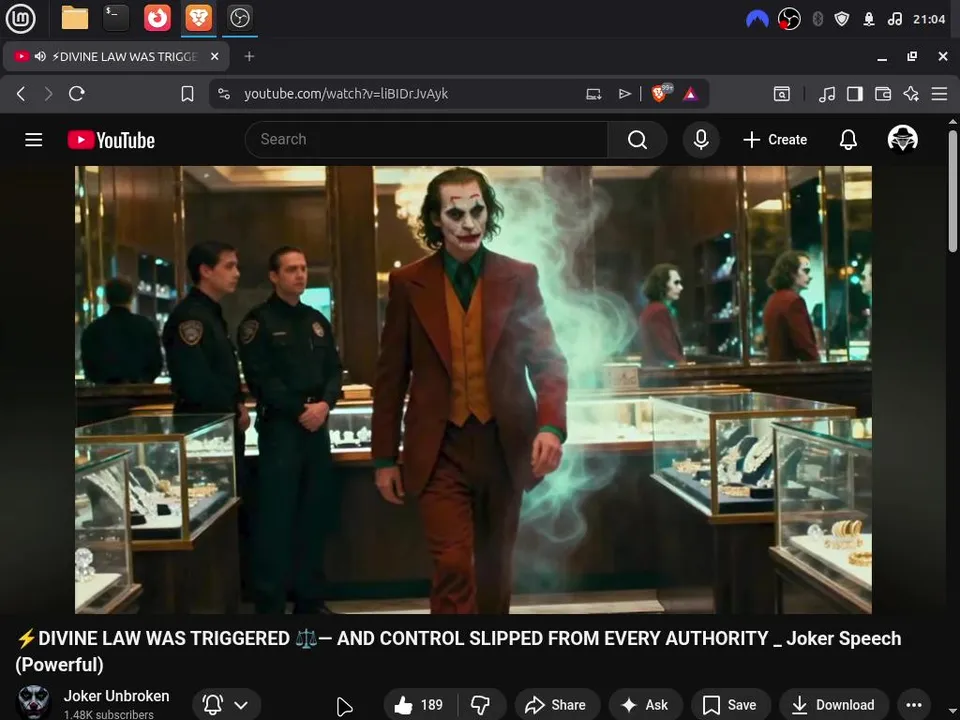Switch to the Brave browser in the panel

198,18
